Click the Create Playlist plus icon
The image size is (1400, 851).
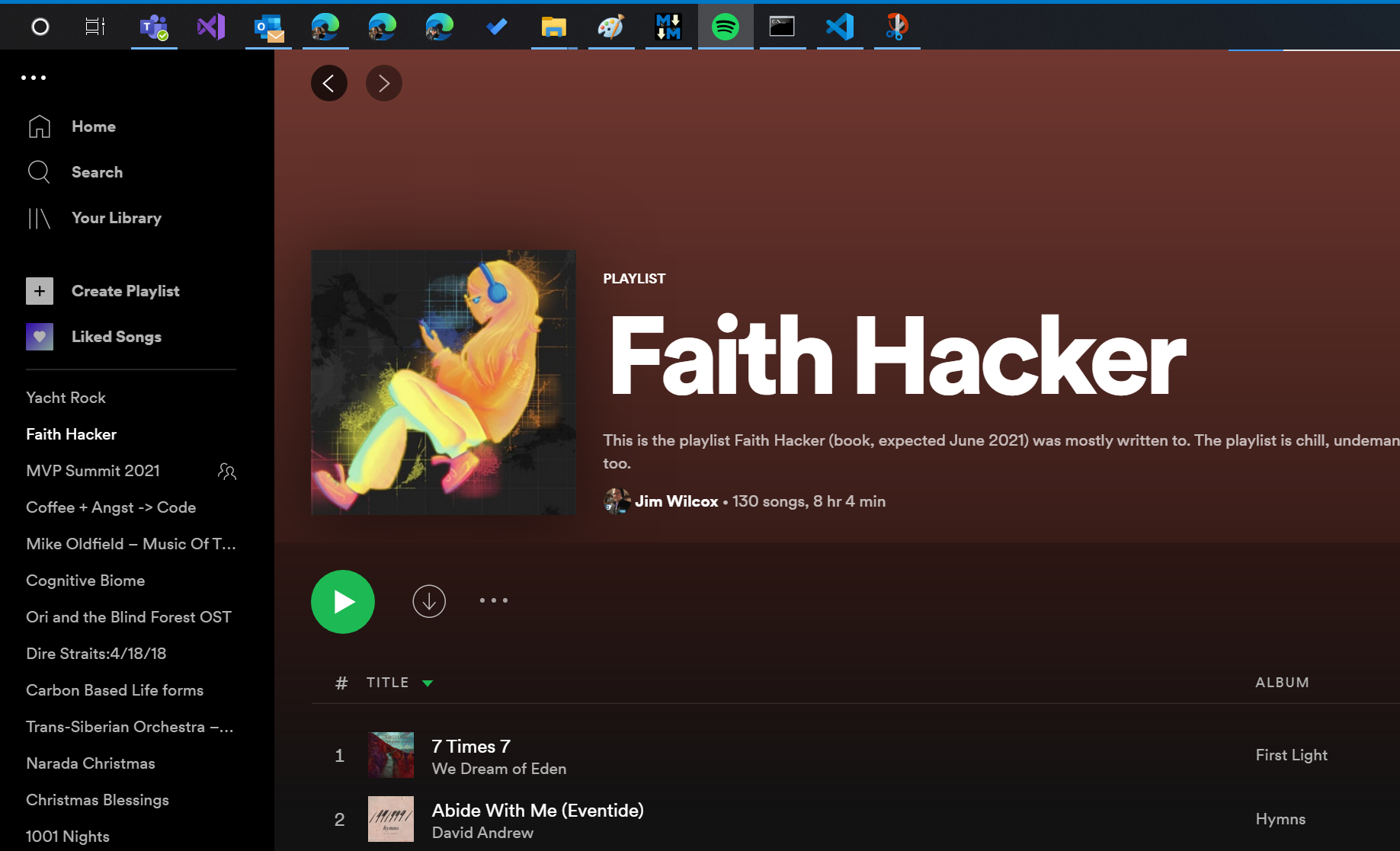(40, 291)
